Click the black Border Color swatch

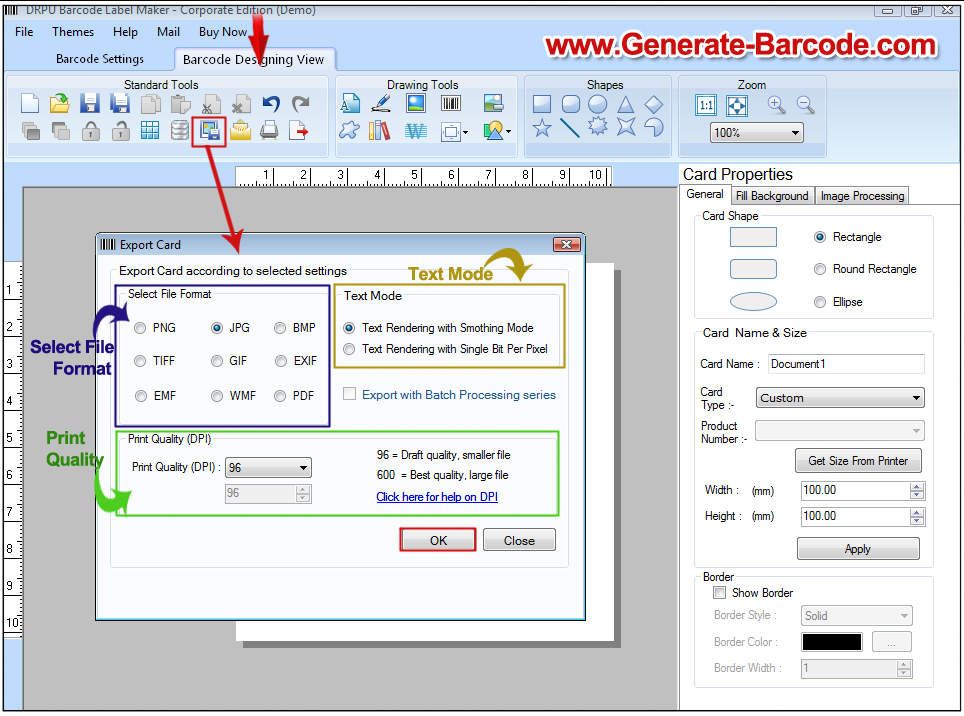click(831, 642)
